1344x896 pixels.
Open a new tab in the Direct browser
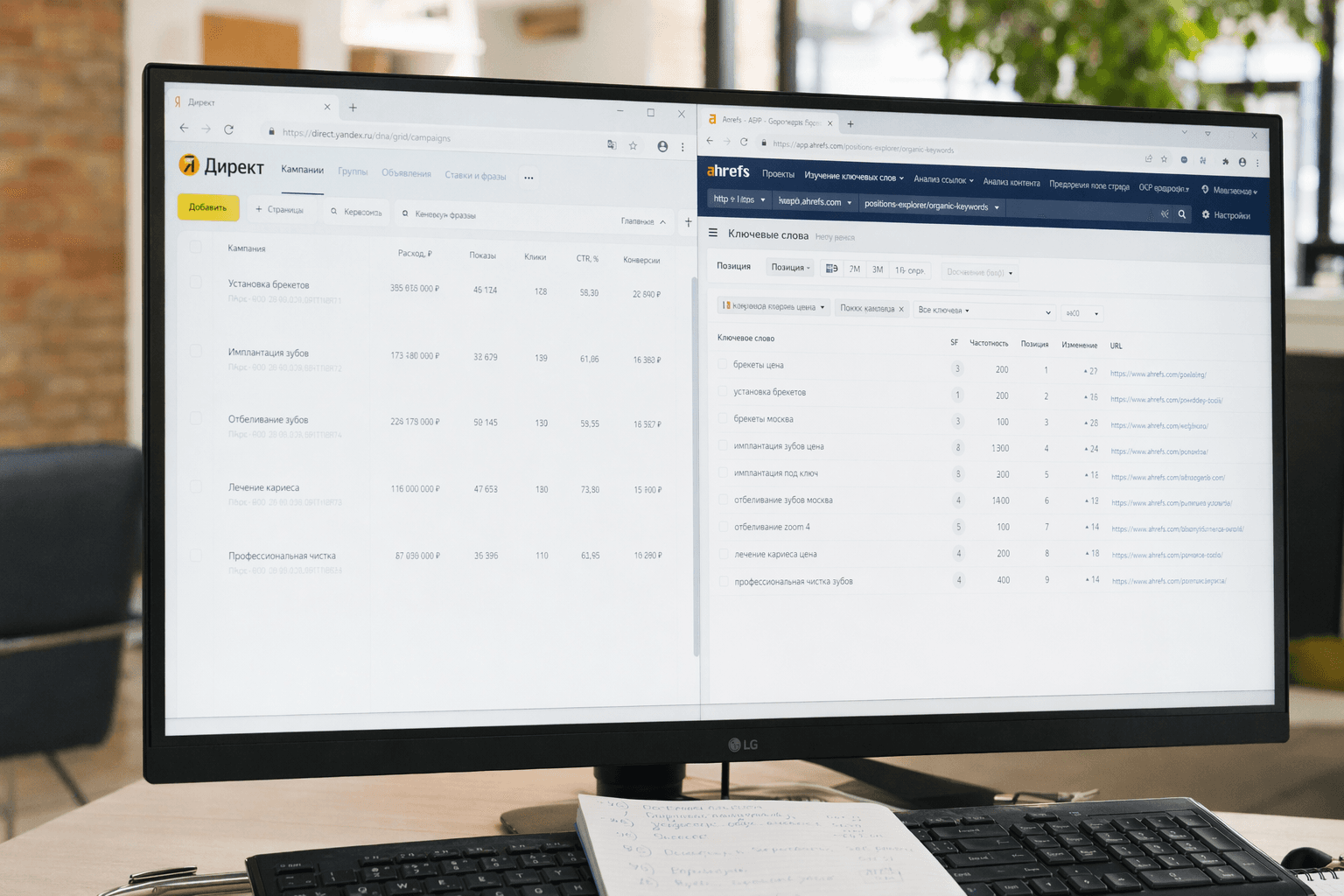point(353,108)
